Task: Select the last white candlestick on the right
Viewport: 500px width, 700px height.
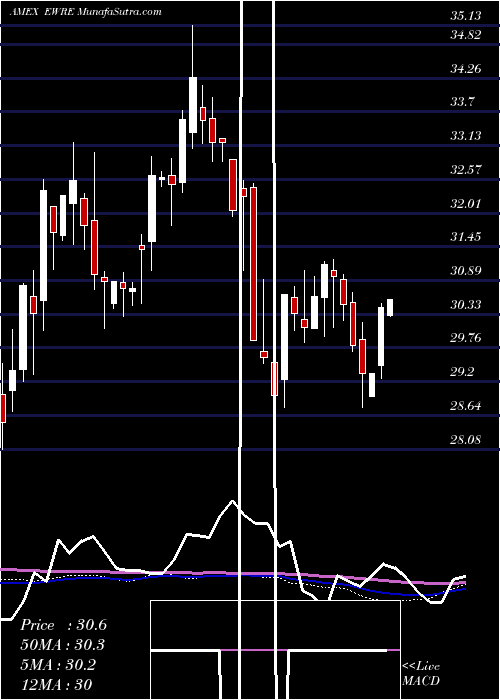Action: point(390,308)
